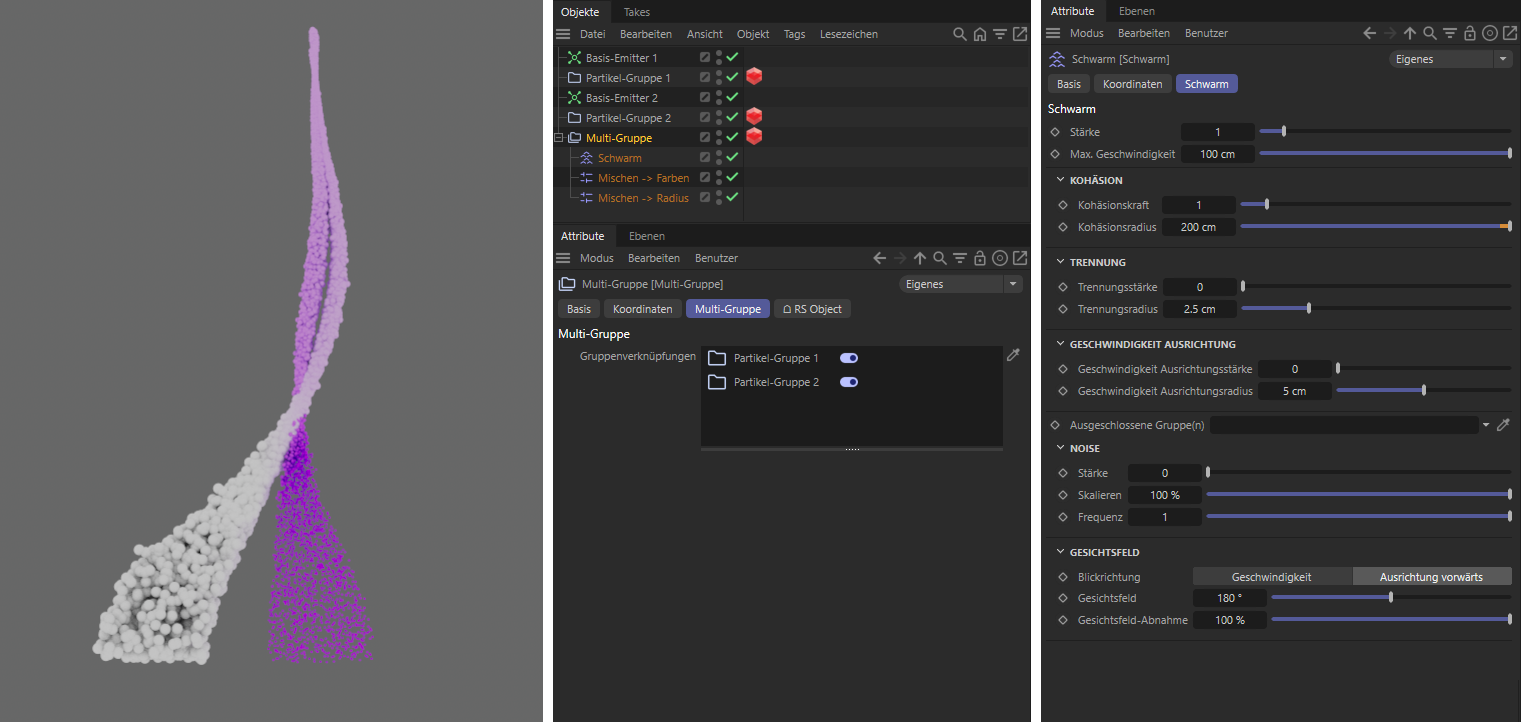Toggle the green checkmark of Basis-Emitter 1

click(x=732, y=58)
